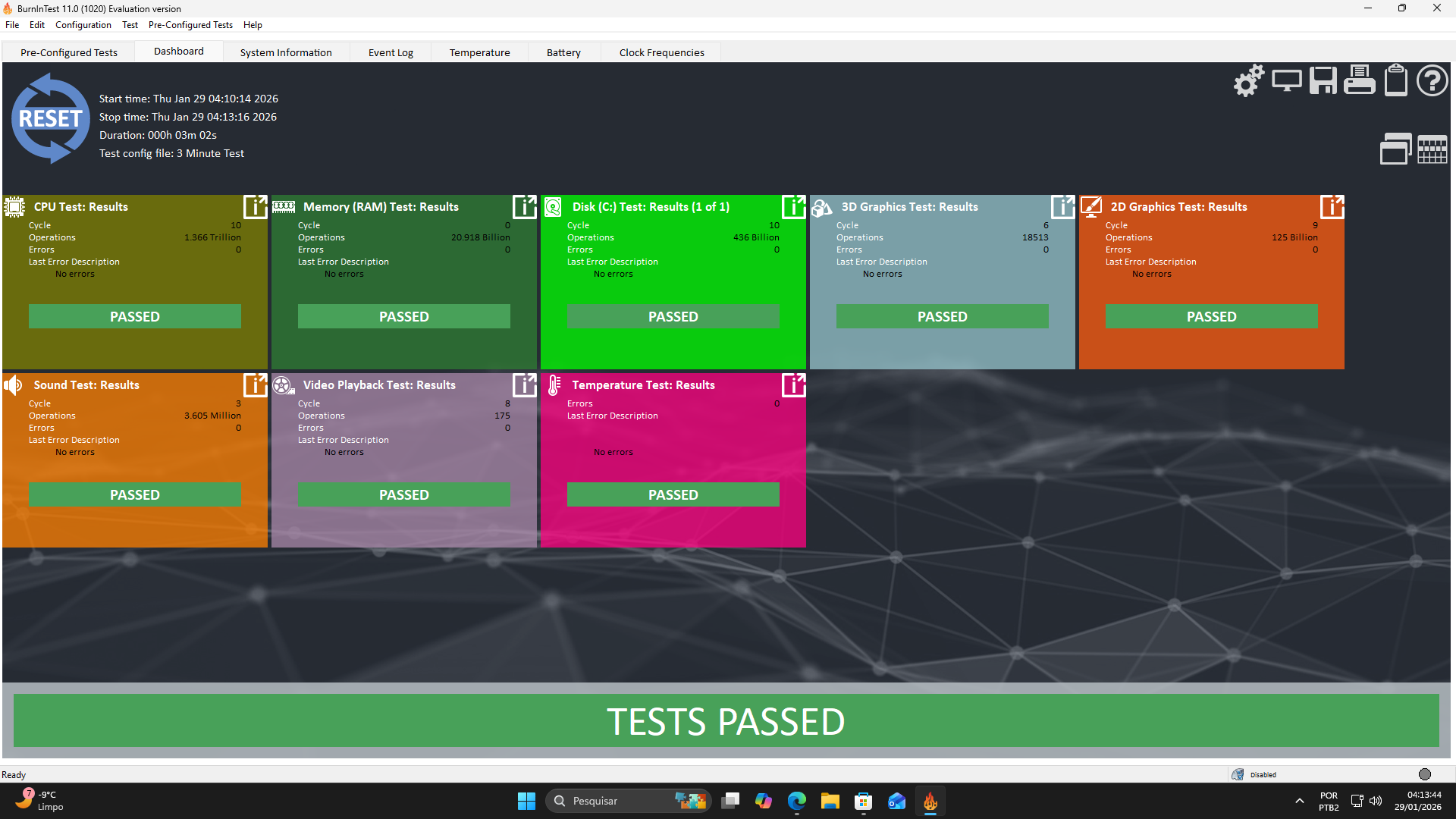The height and width of the screenshot is (819, 1456).
Task: Click the TESTS PASSED green banner
Action: [726, 720]
